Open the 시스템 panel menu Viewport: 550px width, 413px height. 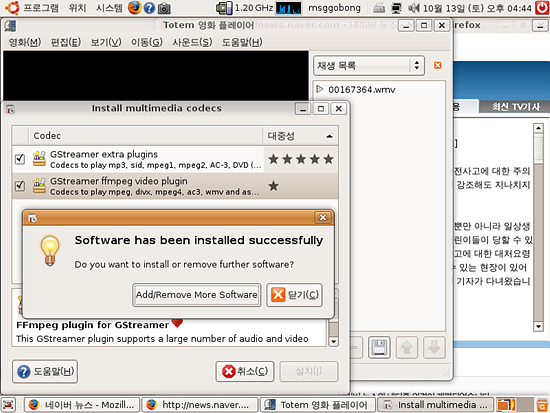pos(109,8)
